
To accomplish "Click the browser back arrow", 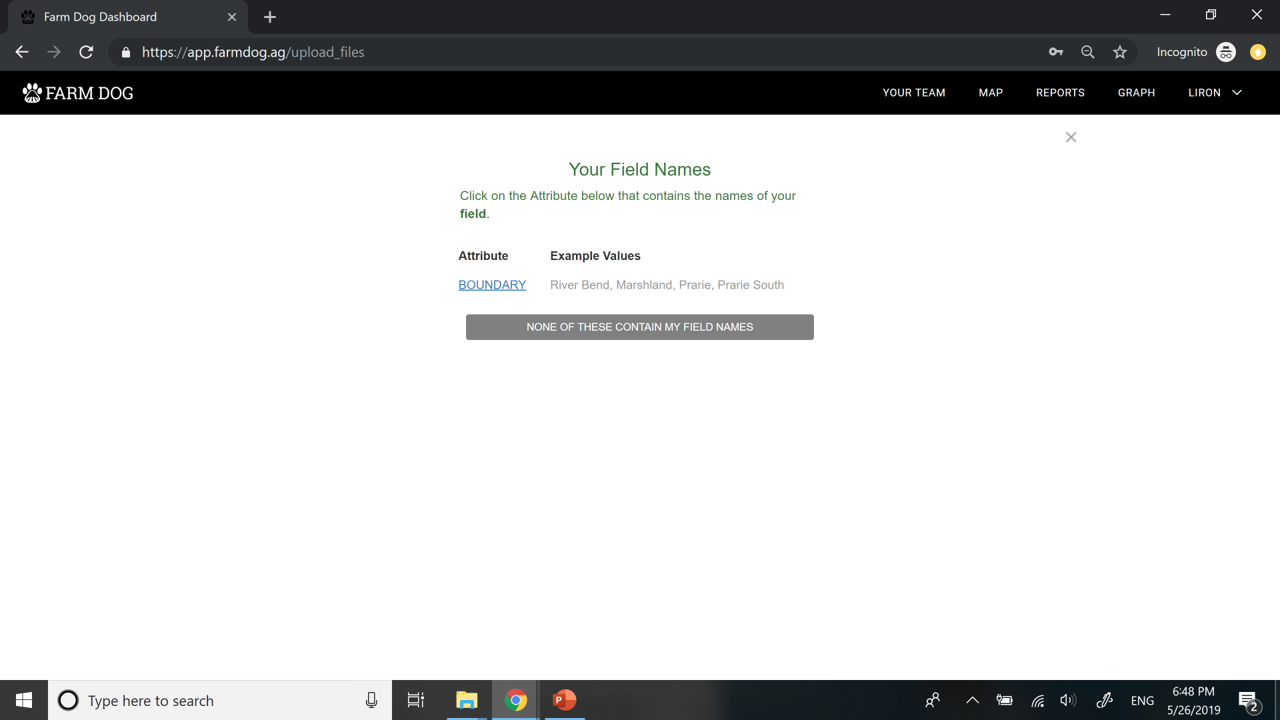I will 22,52.
